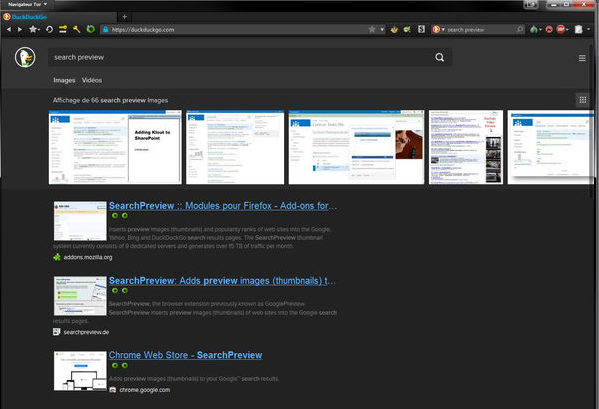Go forward with the forward arrow

coord(19,29)
